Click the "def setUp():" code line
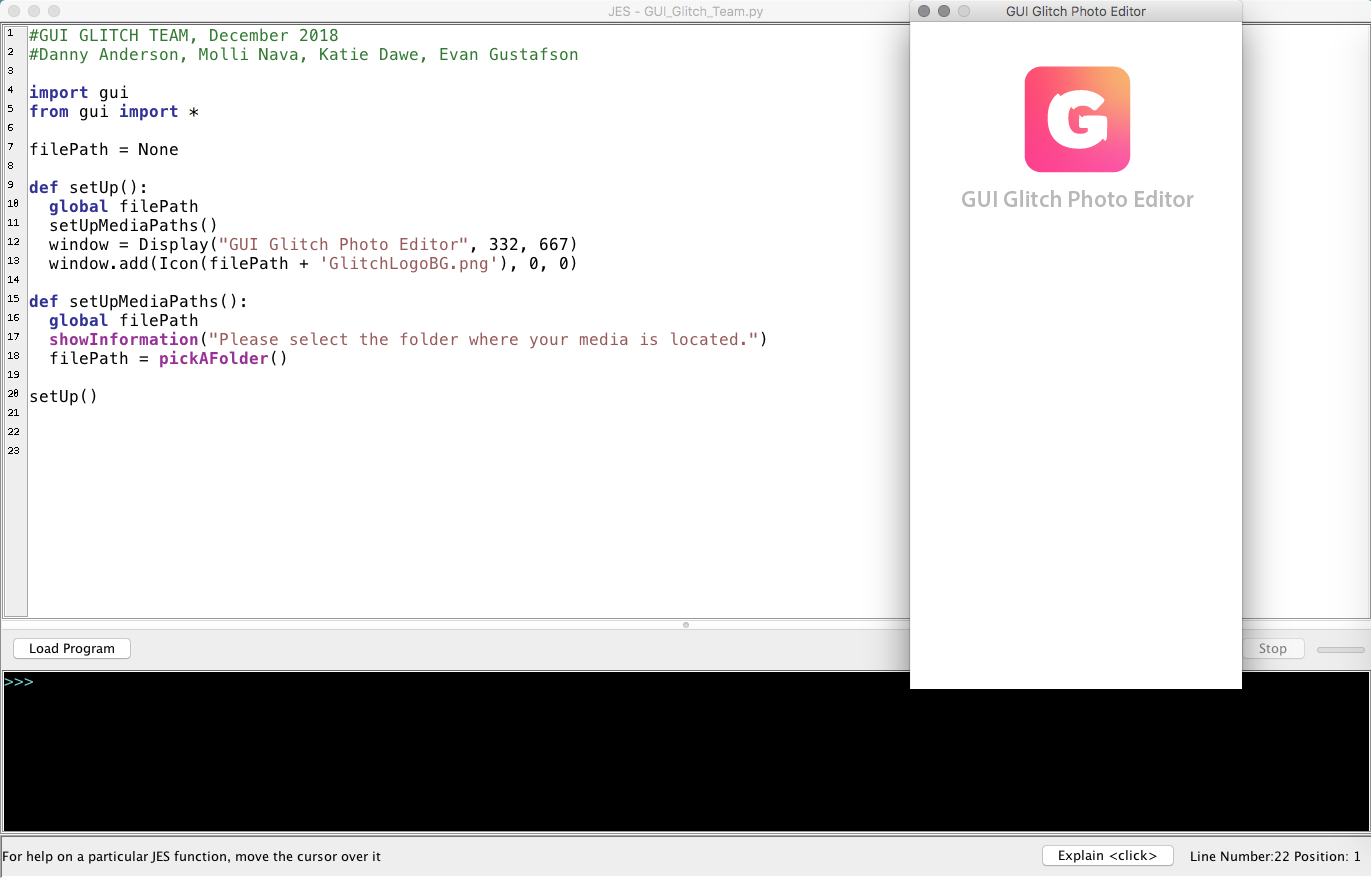The width and height of the screenshot is (1371, 878). pyautogui.click(x=89, y=188)
